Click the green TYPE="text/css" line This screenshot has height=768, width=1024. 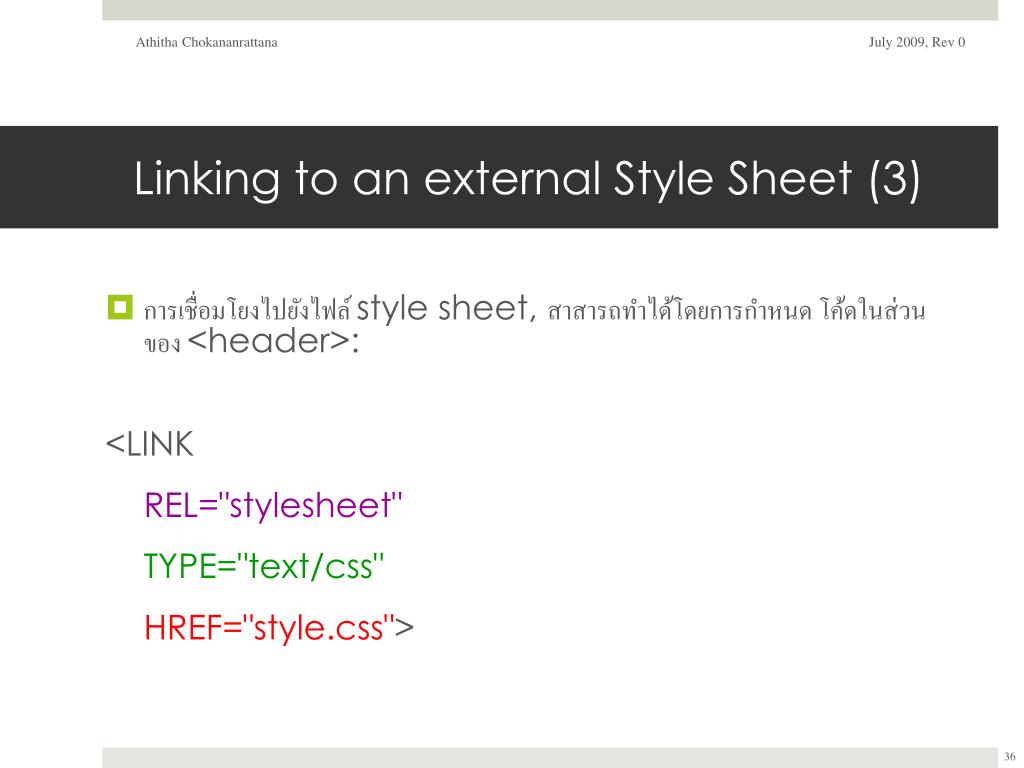263,566
